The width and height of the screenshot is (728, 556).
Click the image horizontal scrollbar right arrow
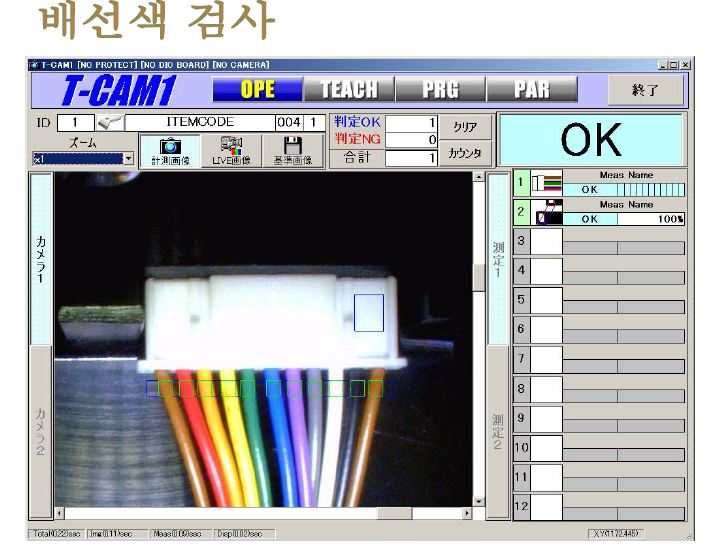pyautogui.click(x=465, y=513)
